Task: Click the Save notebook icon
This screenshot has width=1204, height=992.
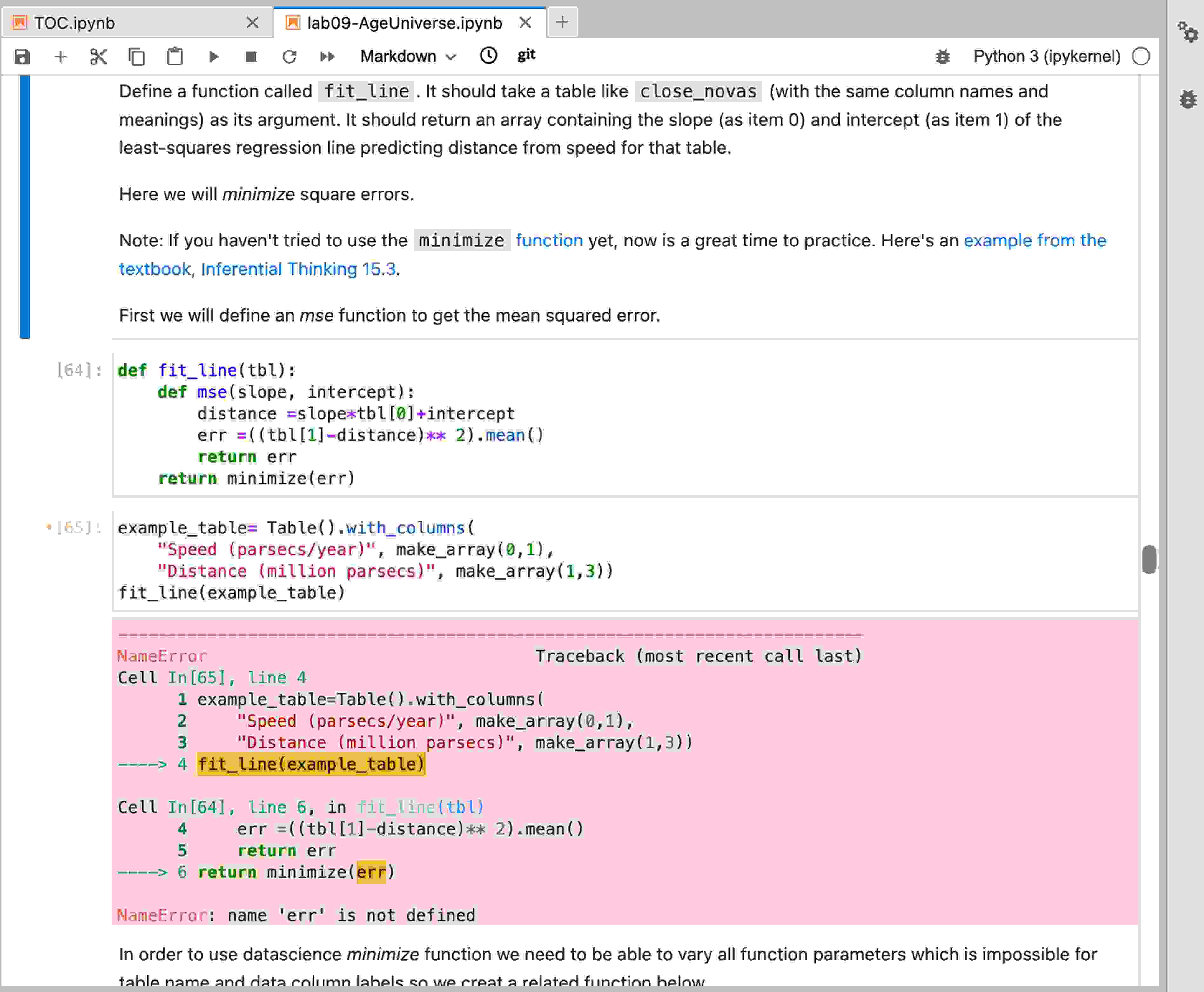Action: point(22,57)
